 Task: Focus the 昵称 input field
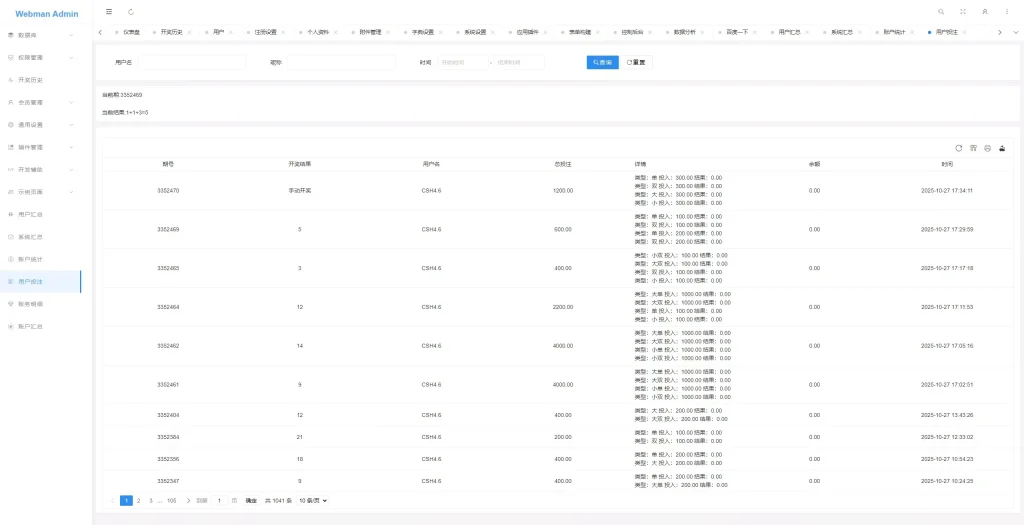(x=341, y=62)
